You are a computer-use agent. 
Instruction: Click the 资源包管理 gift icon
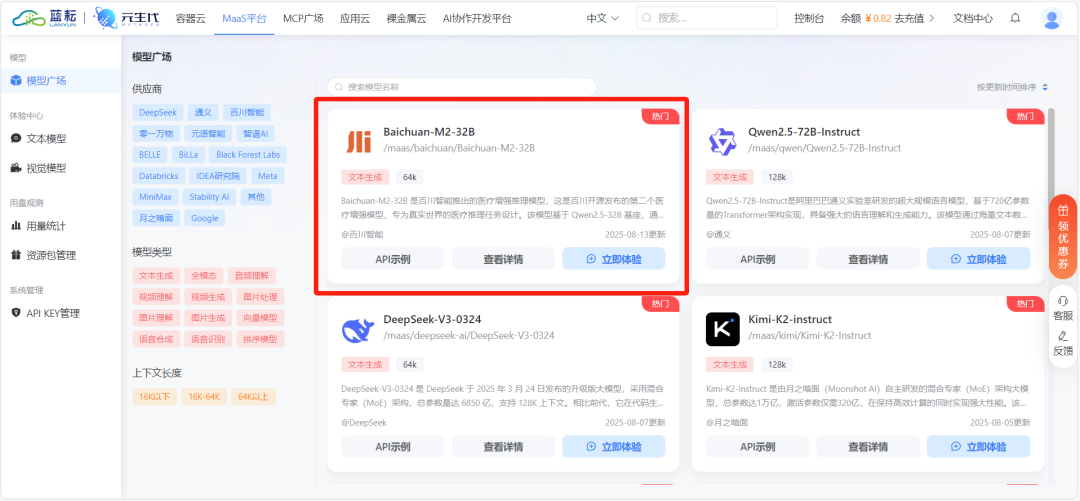16,255
